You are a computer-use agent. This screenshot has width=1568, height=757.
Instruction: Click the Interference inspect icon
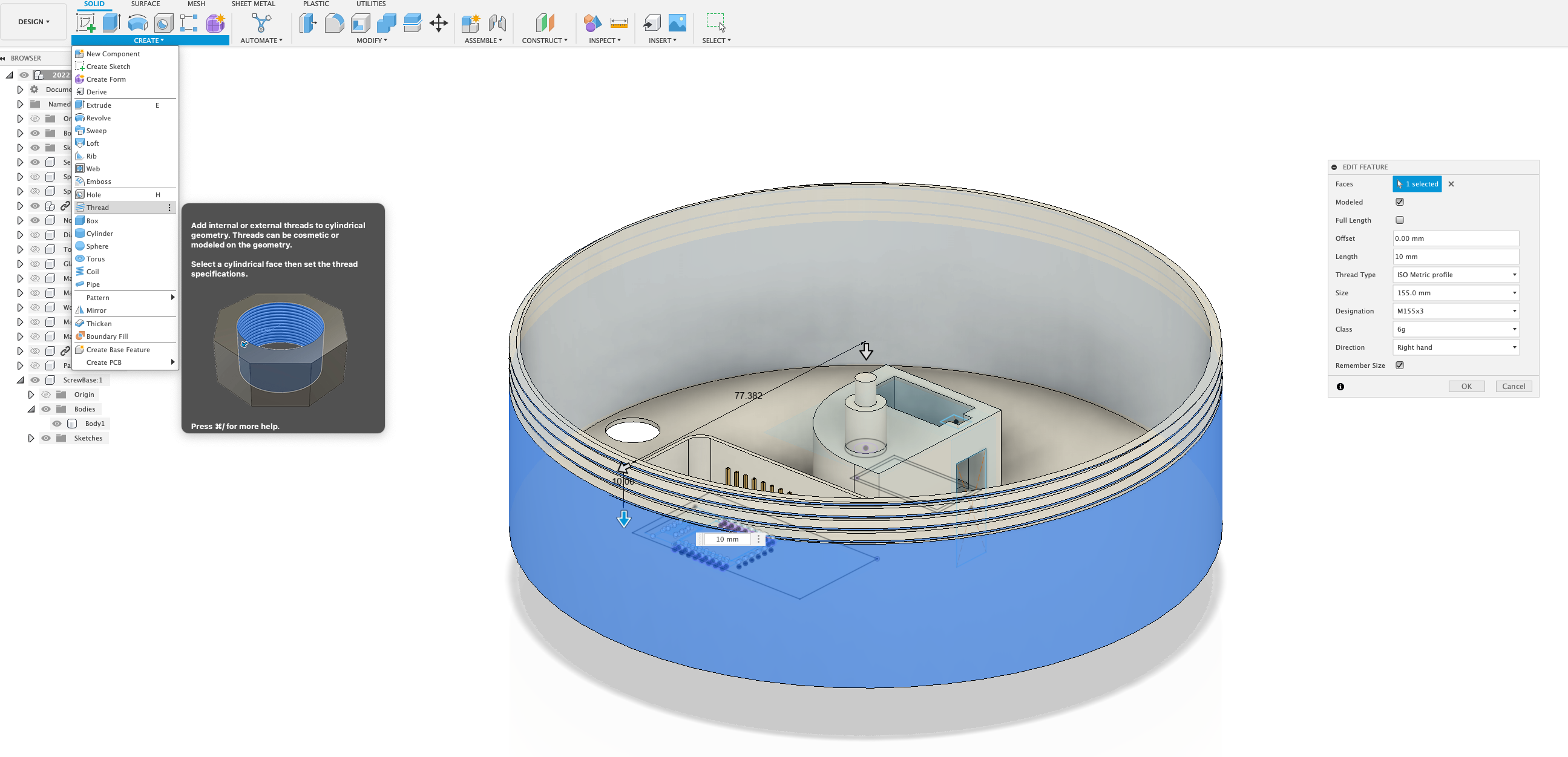click(x=592, y=23)
